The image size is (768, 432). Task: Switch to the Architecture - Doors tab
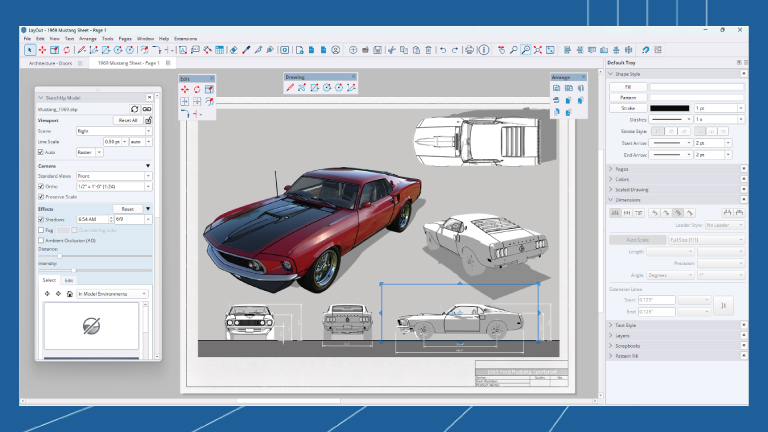50,63
